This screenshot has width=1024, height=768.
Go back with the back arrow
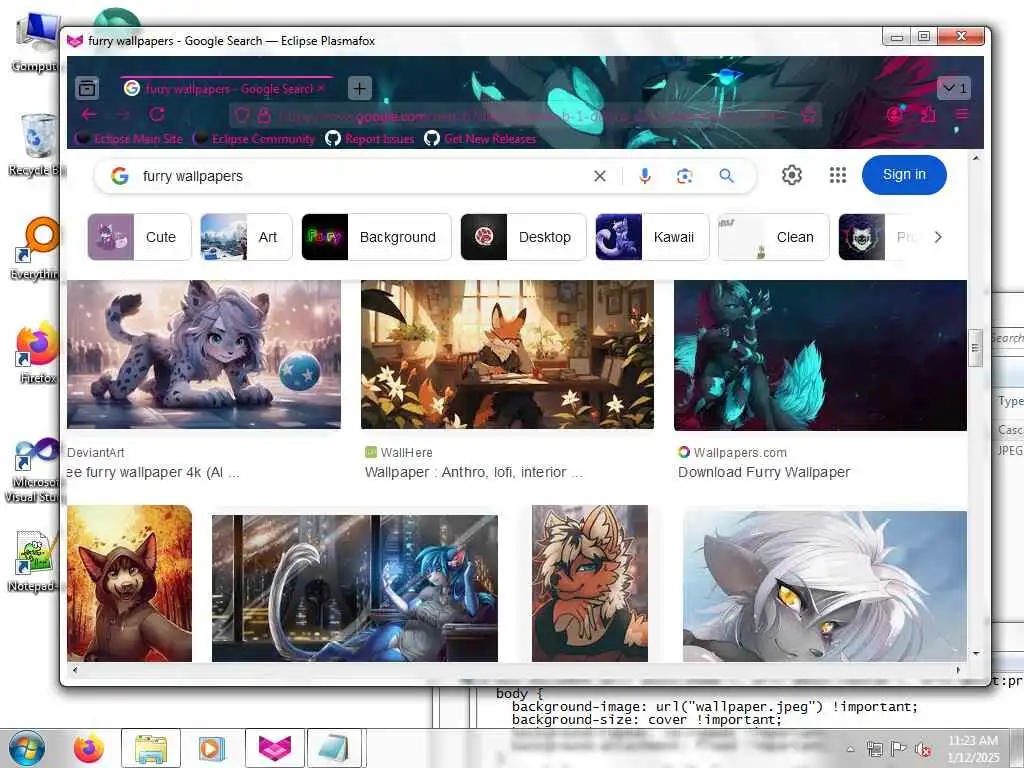(x=89, y=115)
